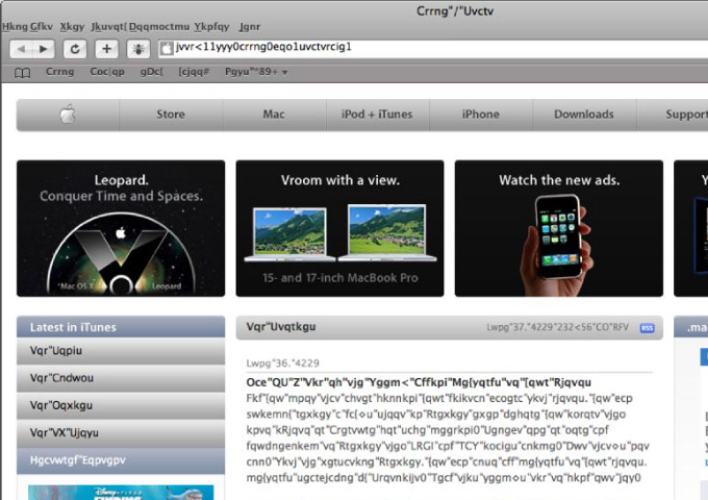Viewport: 708px width, 500px height.
Task: Click the Disney featured content thumbnail
Action: [x=121, y=492]
